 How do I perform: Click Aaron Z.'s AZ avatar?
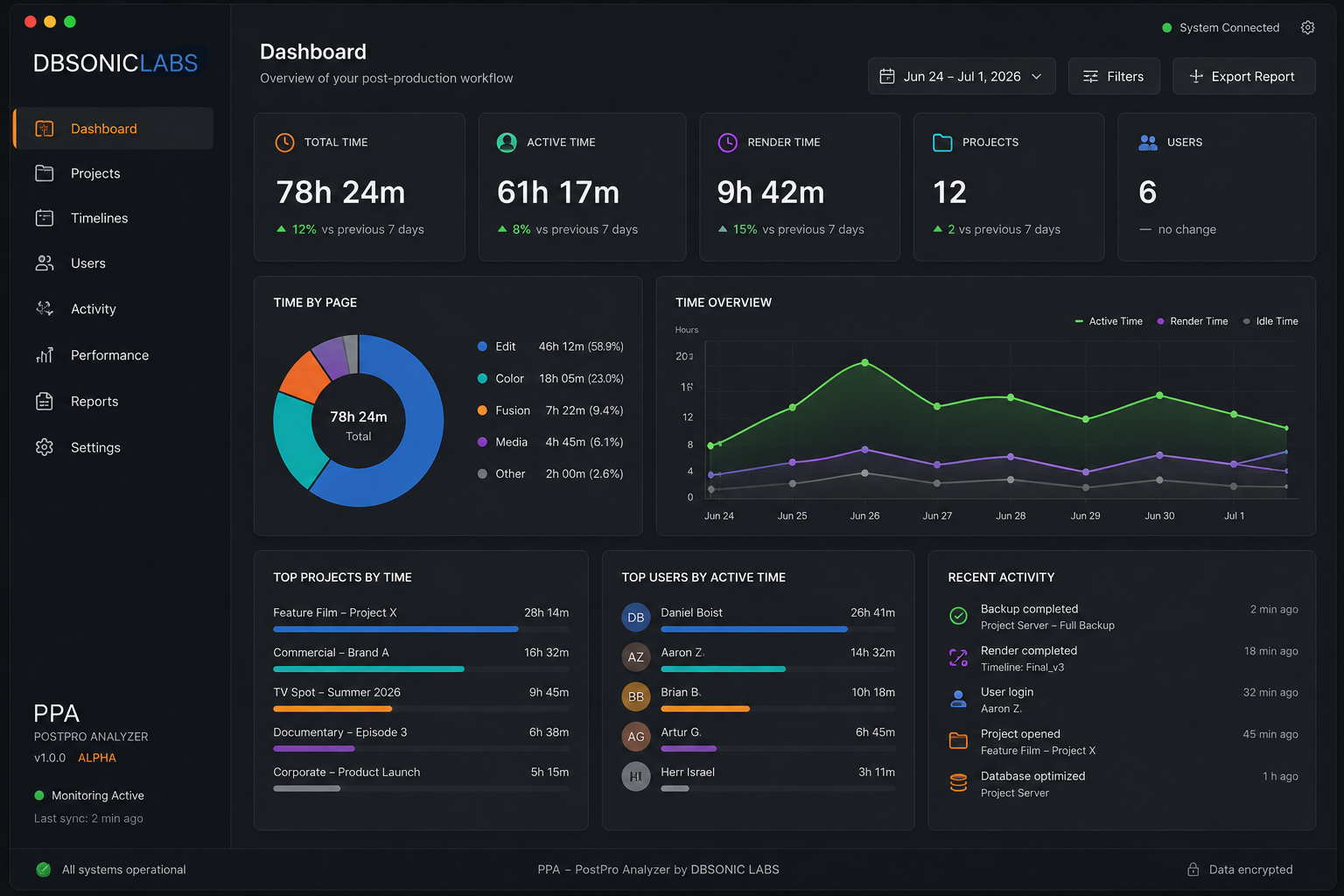[636, 657]
